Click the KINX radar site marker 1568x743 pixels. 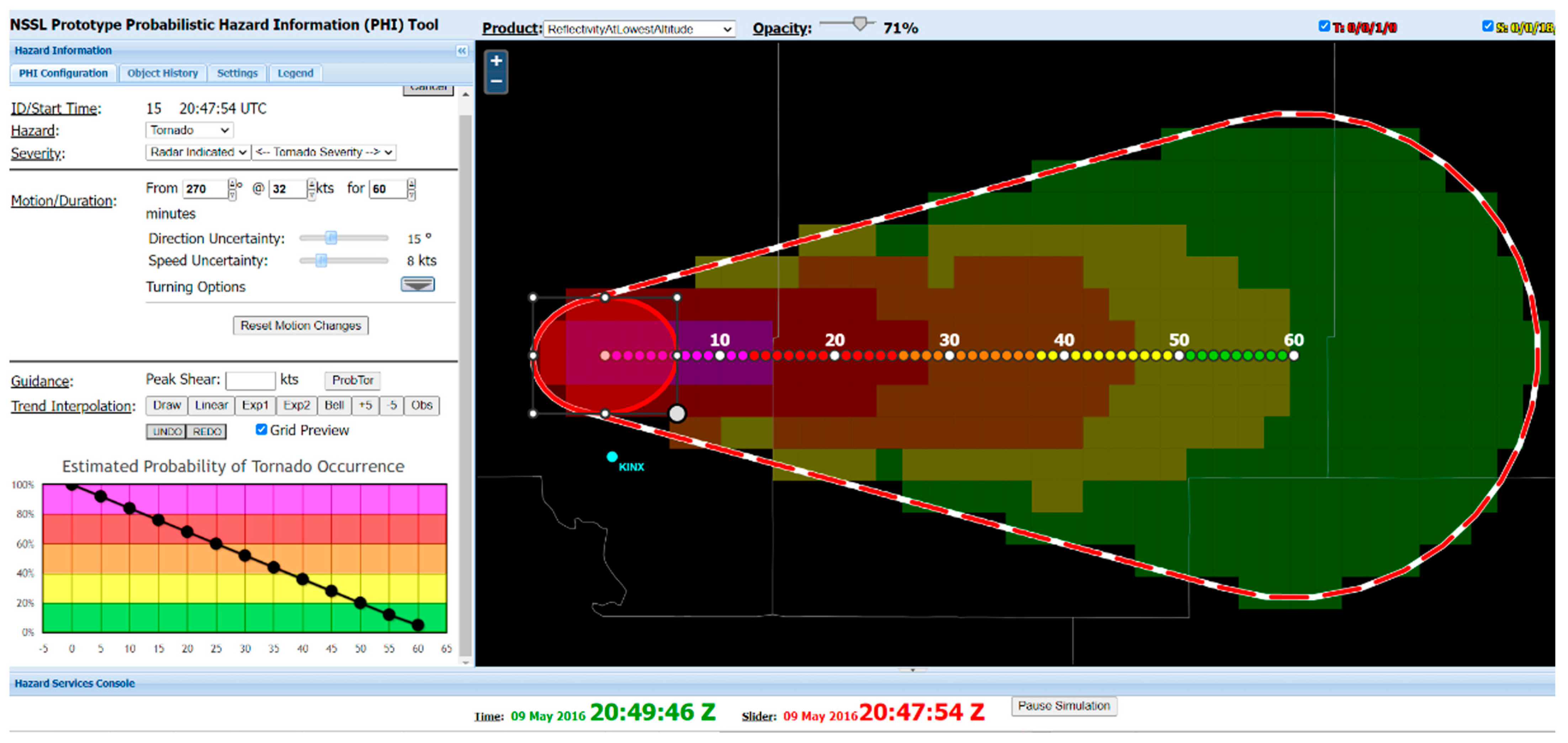pyautogui.click(x=612, y=457)
